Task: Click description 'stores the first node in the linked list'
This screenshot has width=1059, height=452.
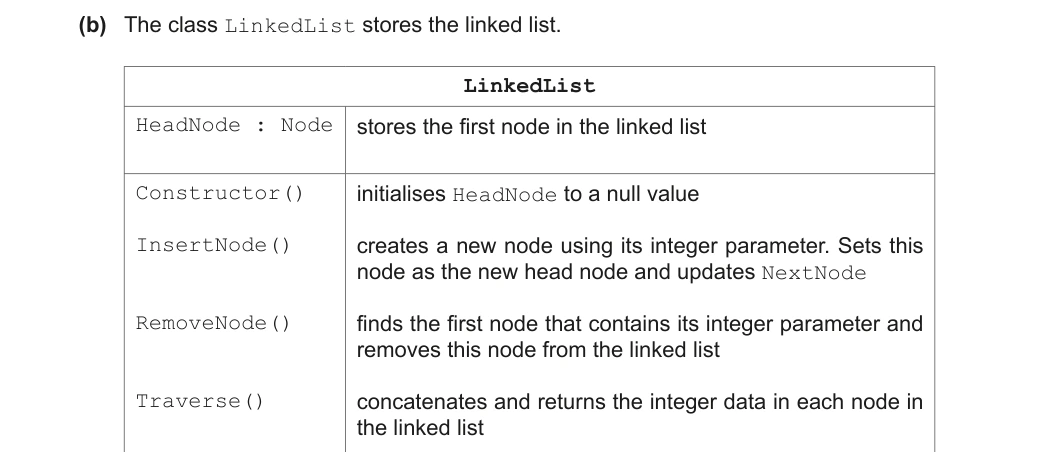Action: coord(532,127)
